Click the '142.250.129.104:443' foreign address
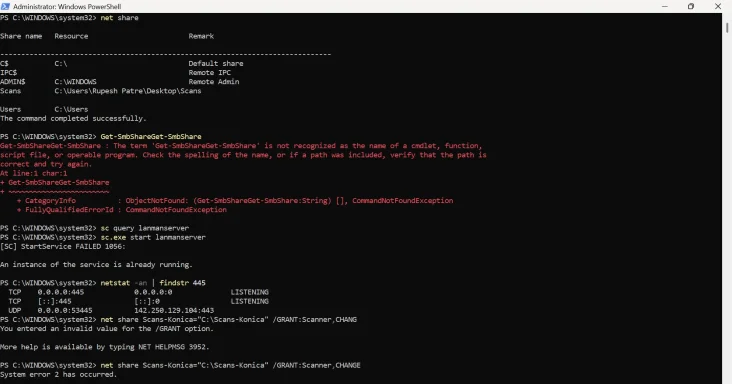Image resolution: width=732 pixels, height=384 pixels. (x=174, y=310)
